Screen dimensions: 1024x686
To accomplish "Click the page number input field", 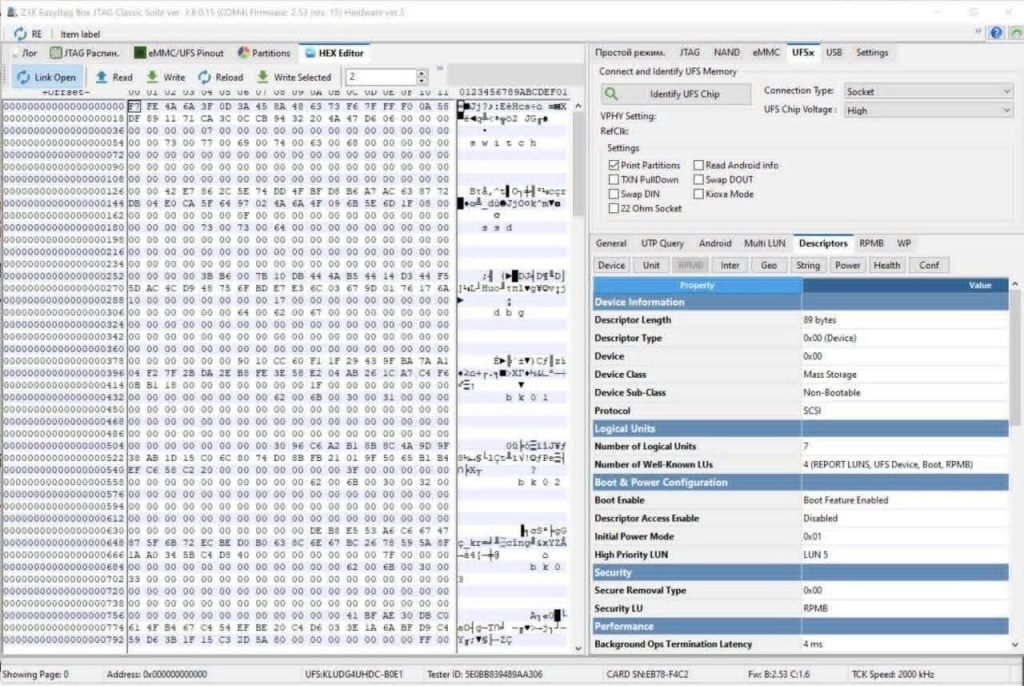I will (x=380, y=77).
